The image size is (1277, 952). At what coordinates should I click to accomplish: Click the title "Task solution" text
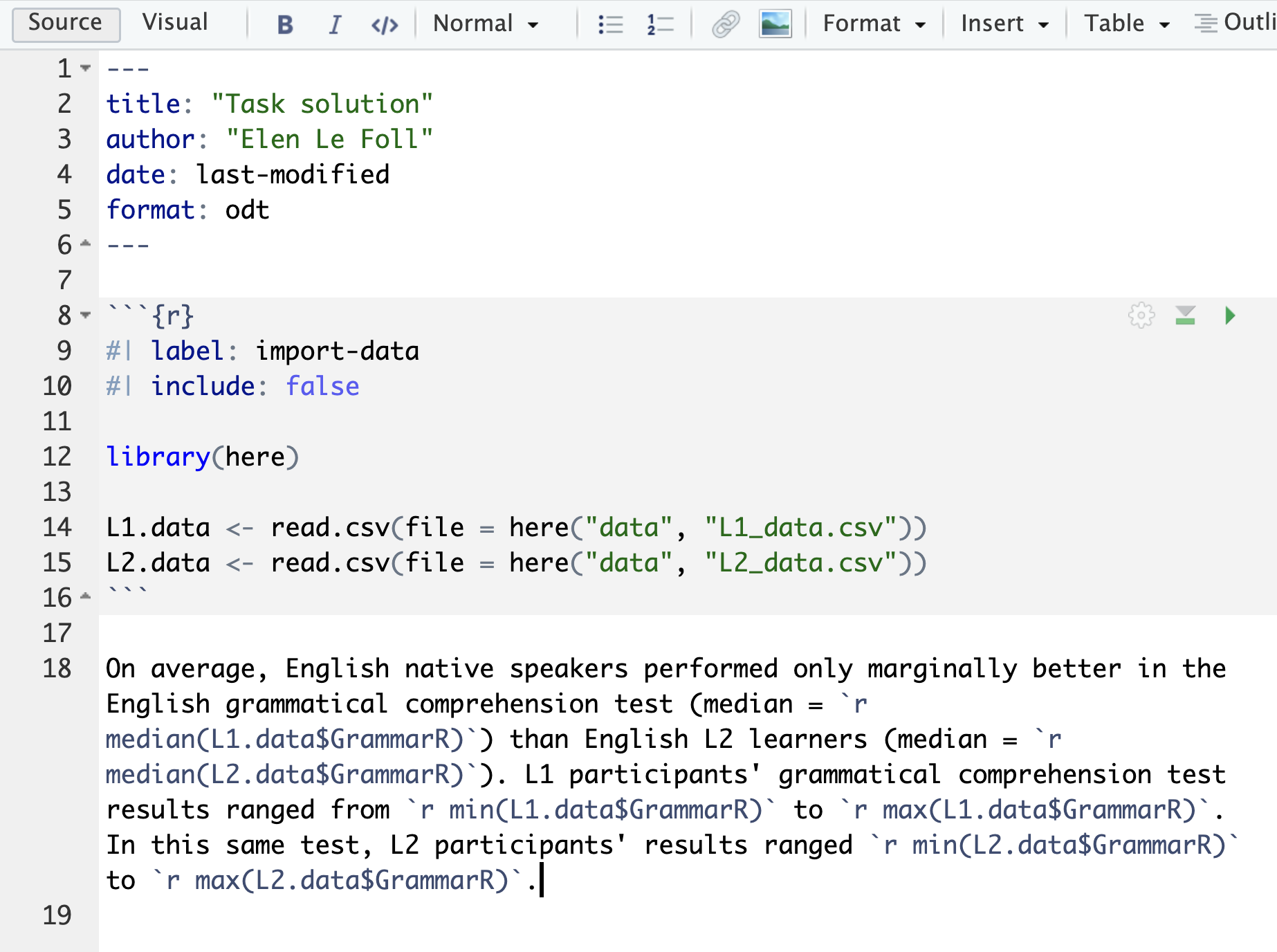point(322,104)
